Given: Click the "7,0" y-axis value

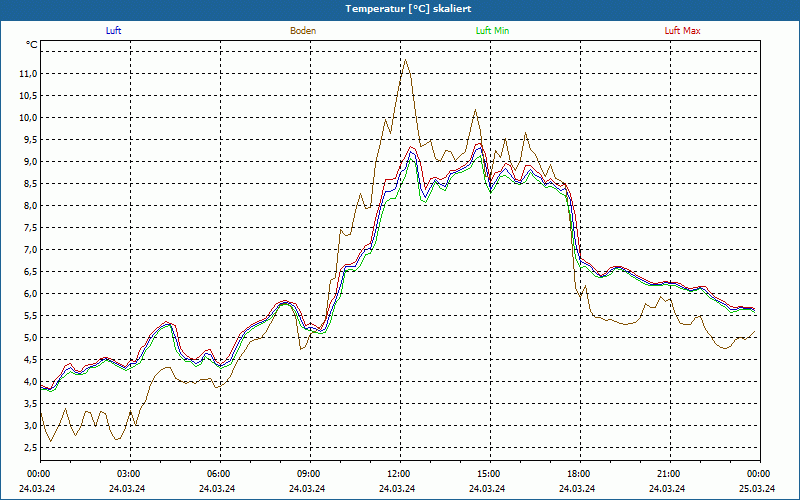Looking at the screenshot, I should point(31,249).
